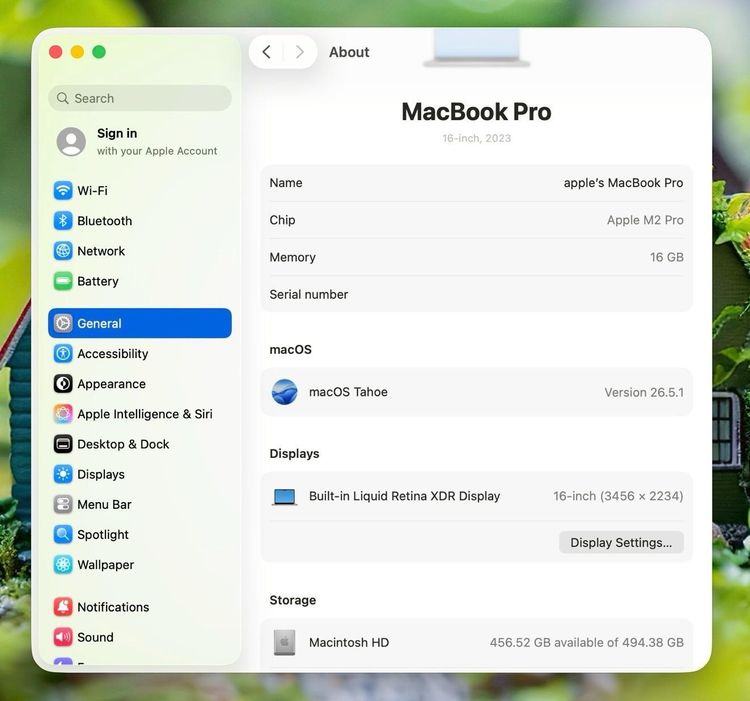Click the search magnifier icon

coord(62,98)
